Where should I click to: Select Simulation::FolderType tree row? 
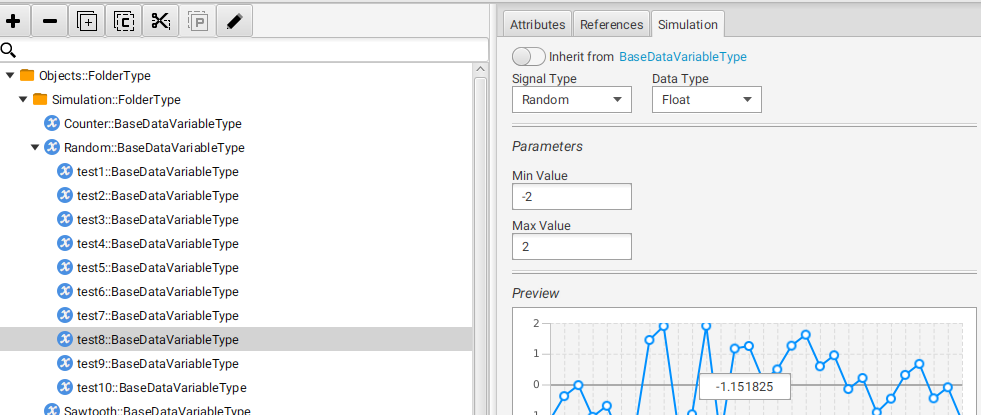pyautogui.click(x=236, y=100)
